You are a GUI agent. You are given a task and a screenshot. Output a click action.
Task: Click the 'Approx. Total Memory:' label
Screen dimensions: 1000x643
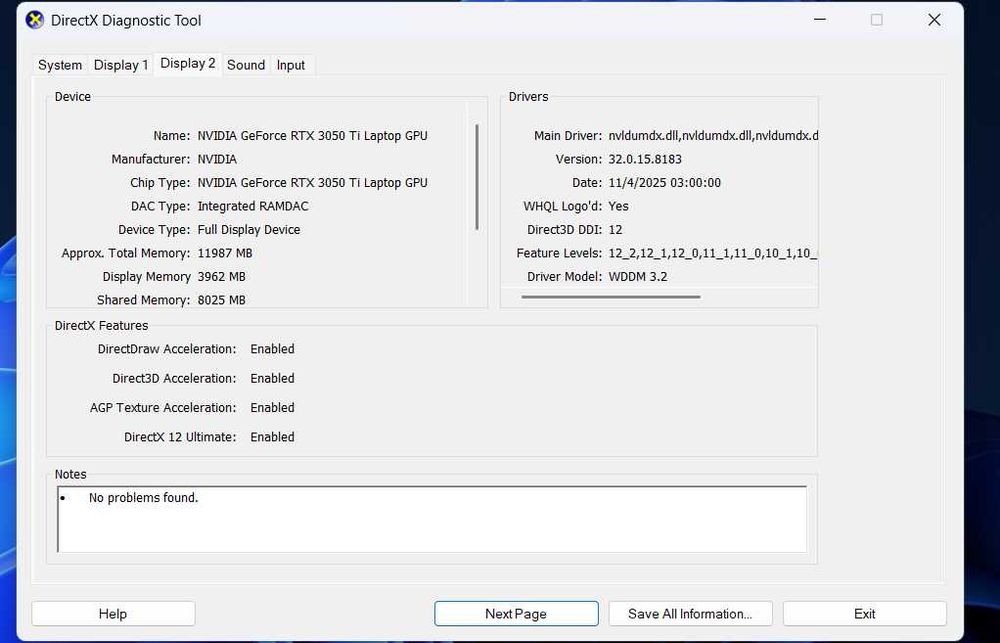pyautogui.click(x=126, y=253)
